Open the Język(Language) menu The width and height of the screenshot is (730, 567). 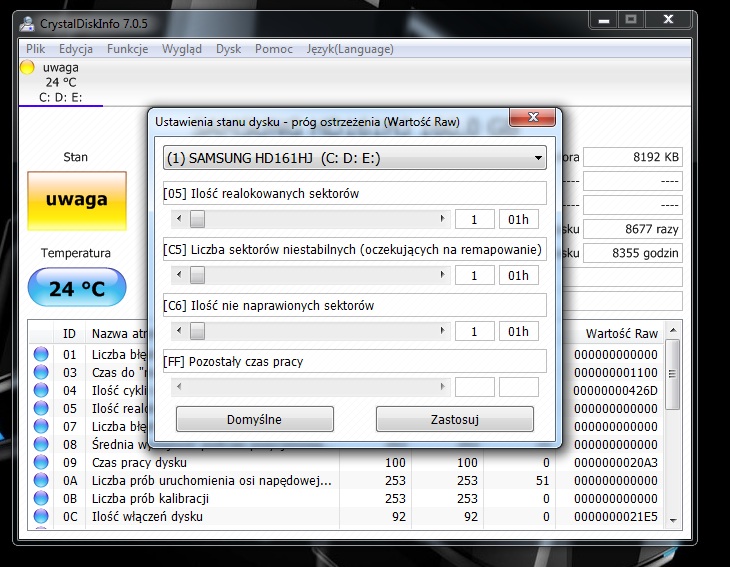click(350, 49)
